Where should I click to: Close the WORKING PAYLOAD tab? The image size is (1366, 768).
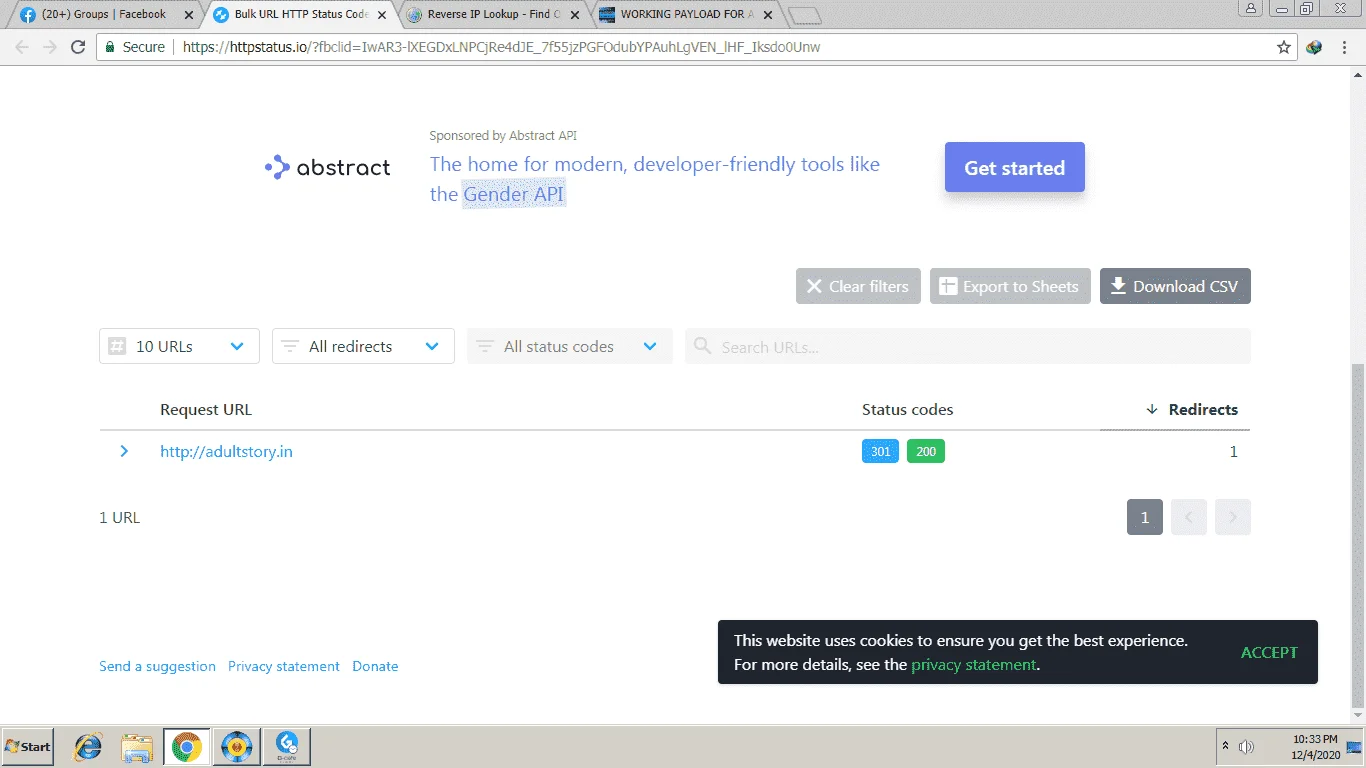[x=768, y=15]
